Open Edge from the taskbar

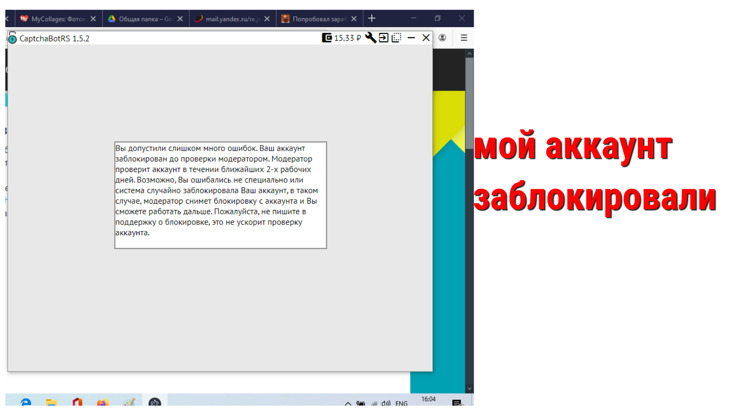coord(26,402)
